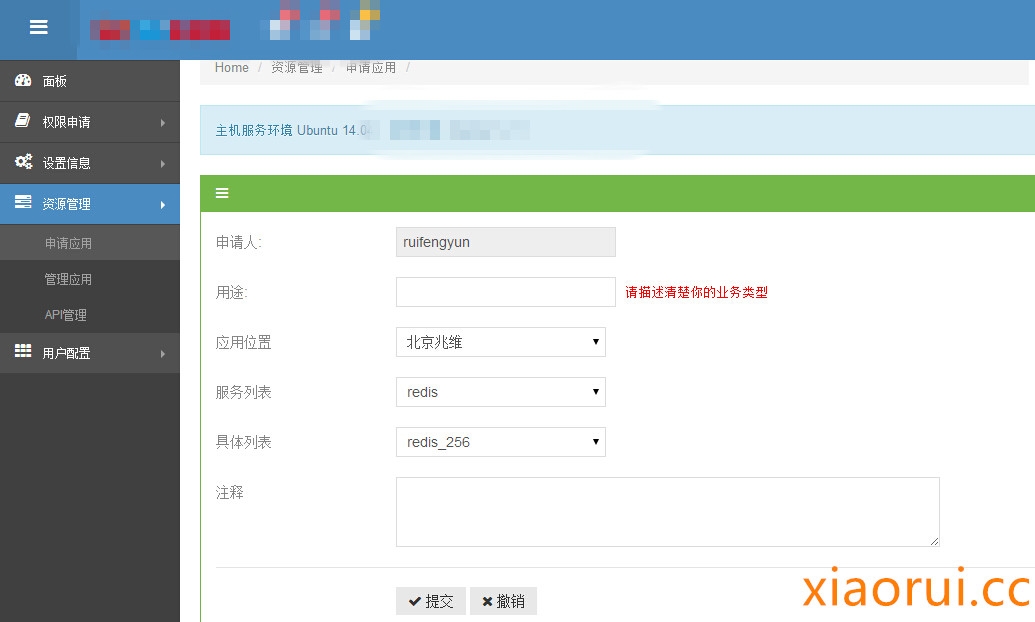This screenshot has height=622, width=1035.
Task: Expand the 权限申请 sidebar arrow
Action: 162,122
